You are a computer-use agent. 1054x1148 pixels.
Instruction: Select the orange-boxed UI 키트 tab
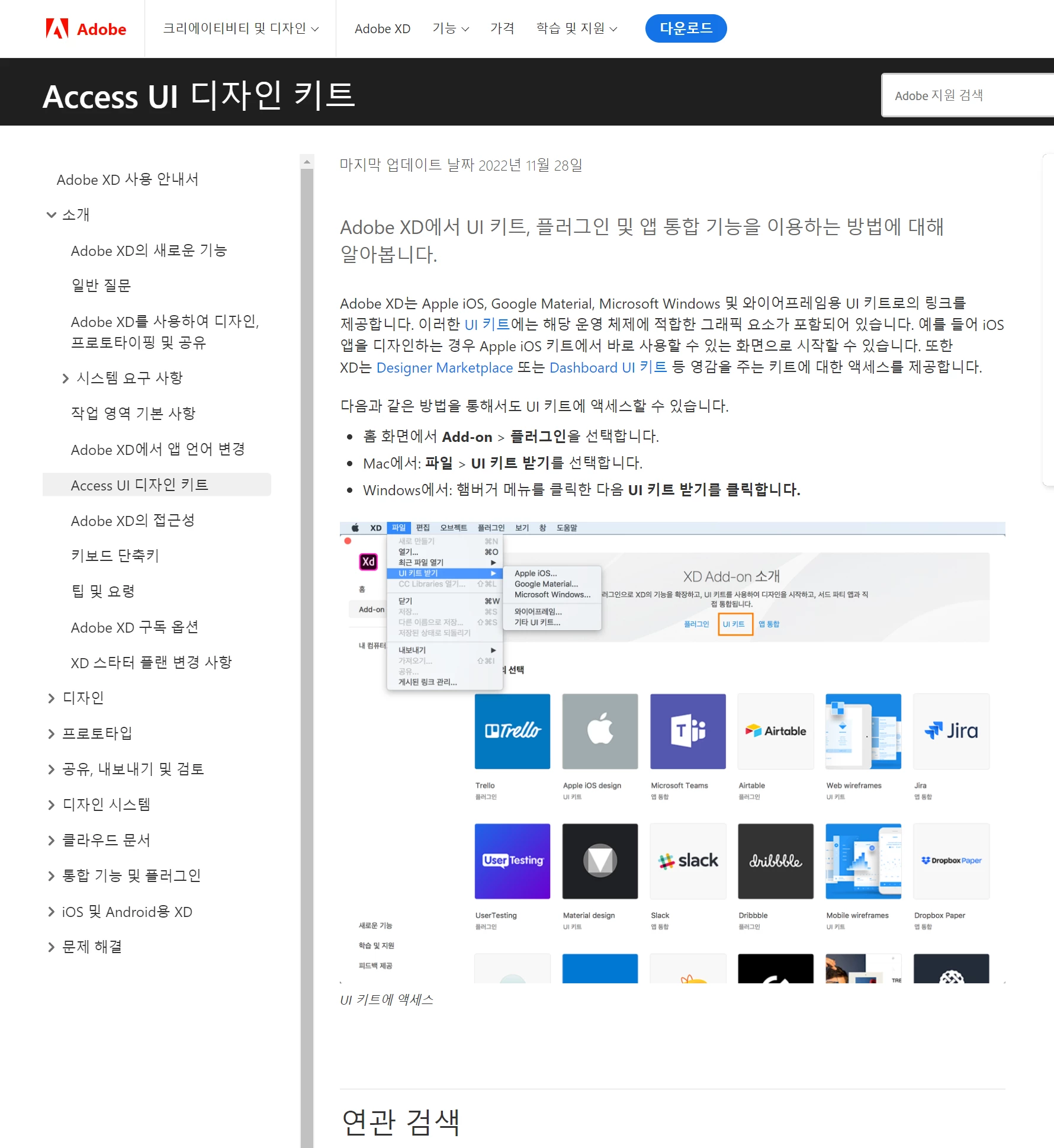(735, 624)
